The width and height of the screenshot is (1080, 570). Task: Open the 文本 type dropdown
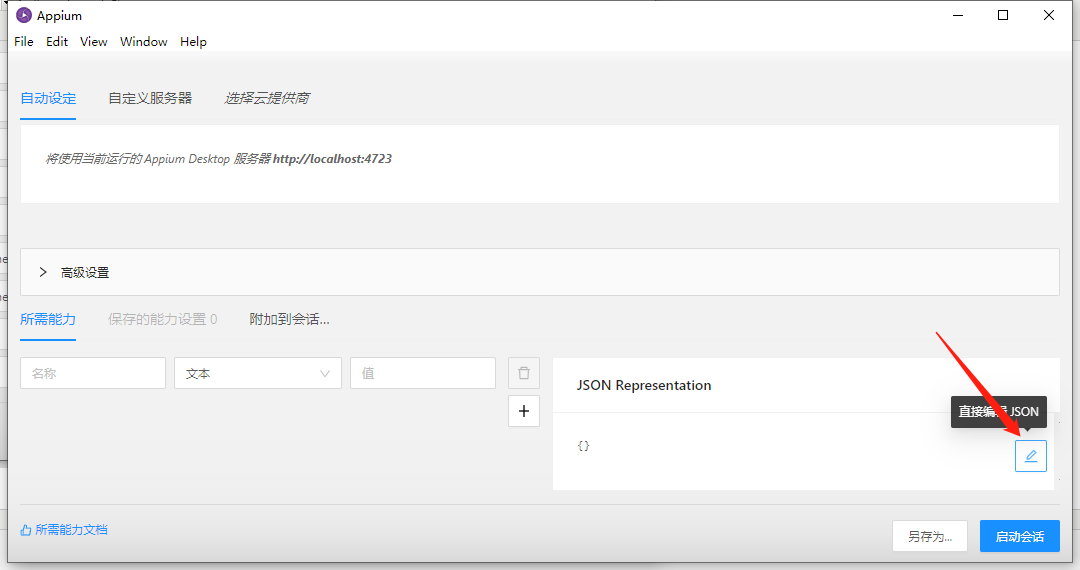click(x=258, y=373)
